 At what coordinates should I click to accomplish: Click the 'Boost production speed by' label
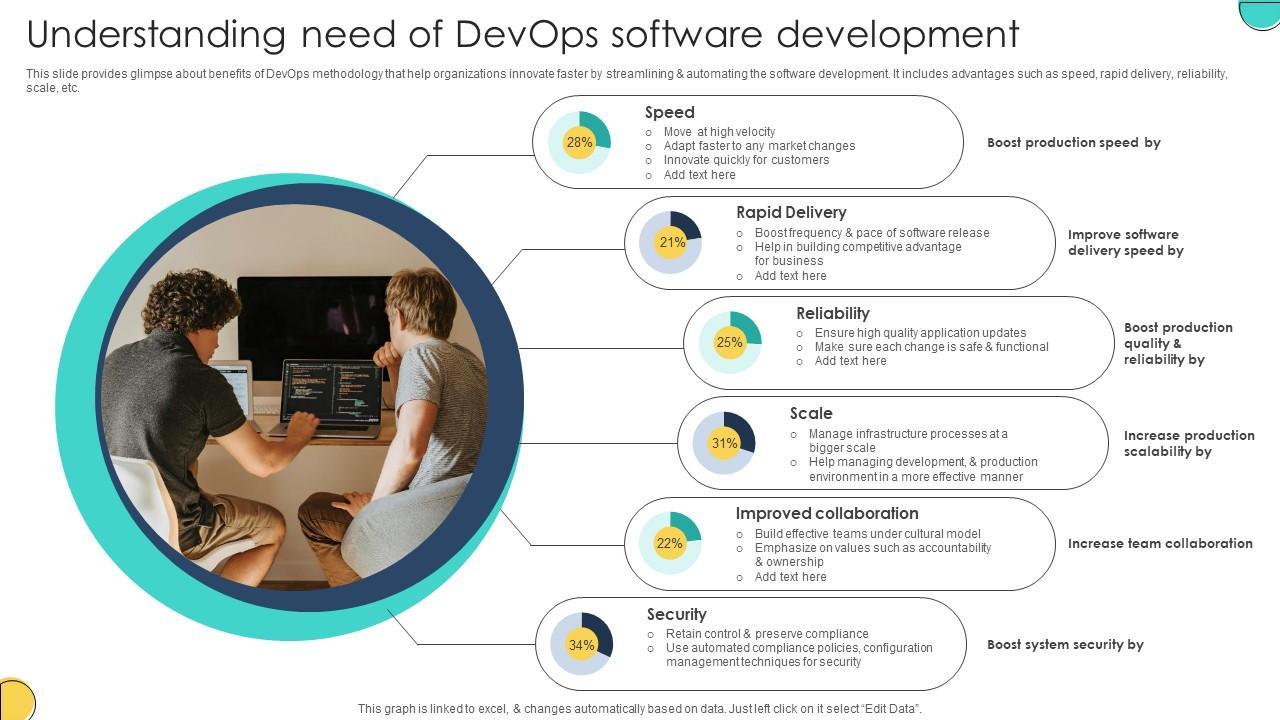point(1074,142)
